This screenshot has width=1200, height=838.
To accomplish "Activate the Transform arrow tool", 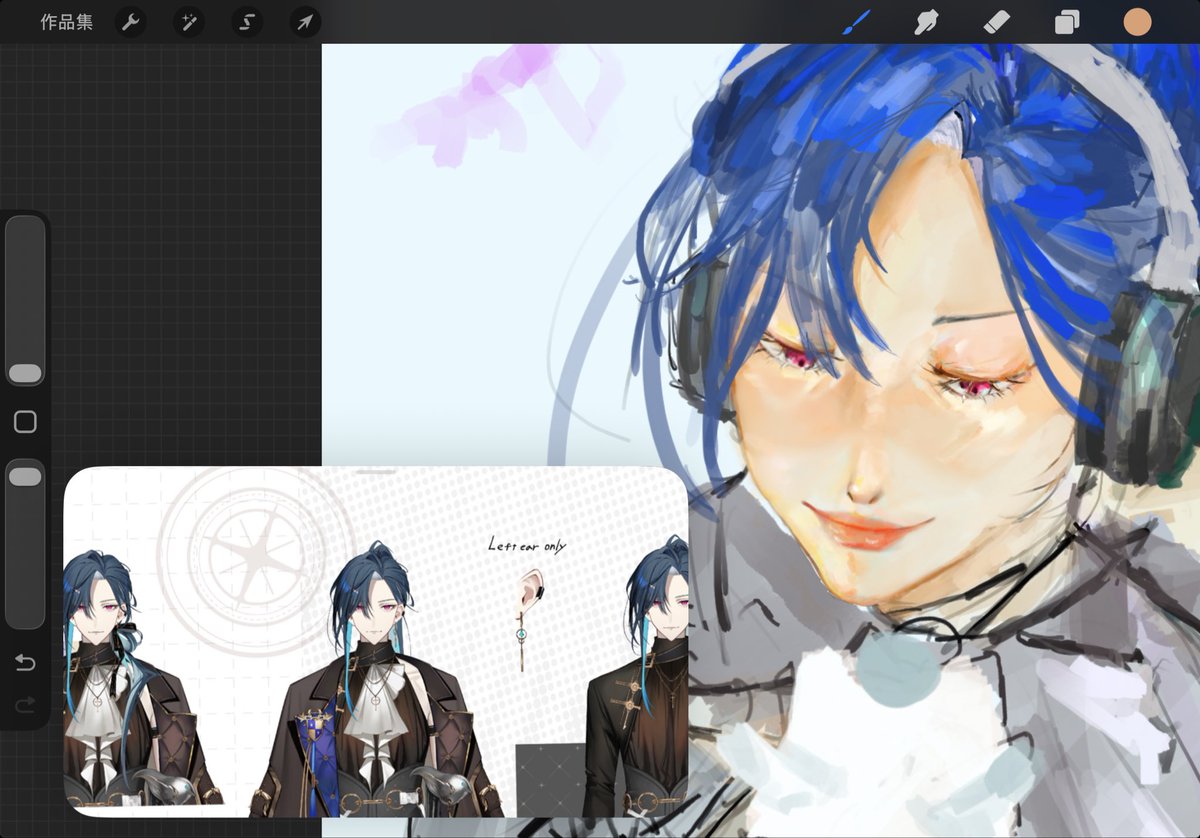I will [x=305, y=22].
